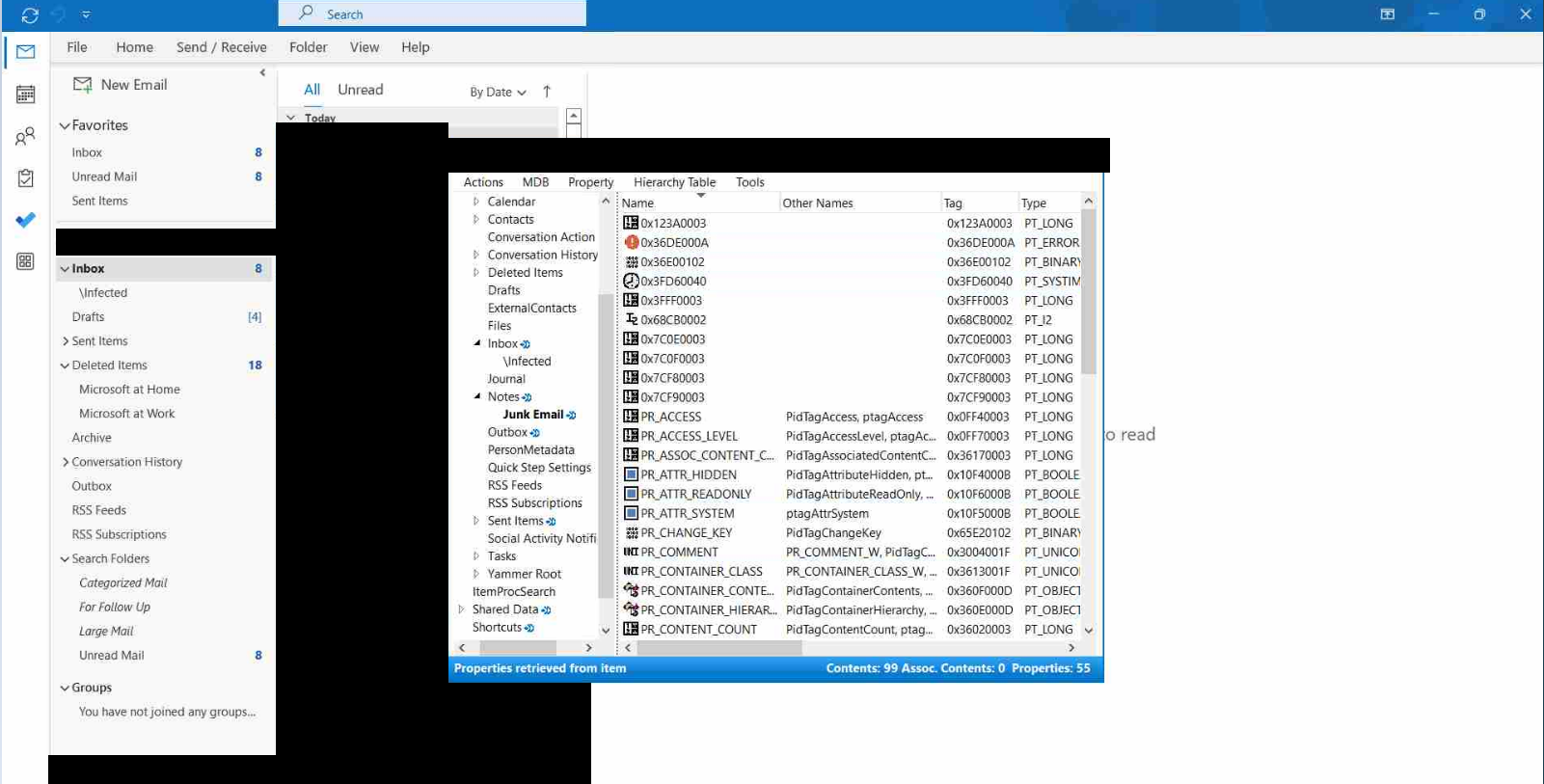Click the ribbon display options icon
Viewport: 1544px width, 784px height.
[1388, 14]
